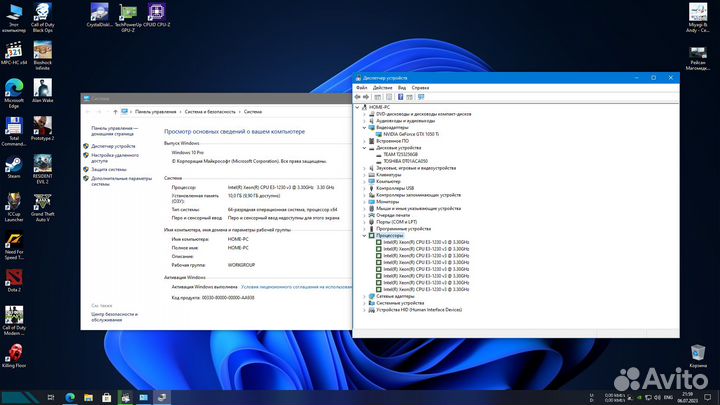Select the TOSHIBA DT01ACA050 disk
Image resolution: width=720 pixels, height=405 pixels.
(x=405, y=161)
